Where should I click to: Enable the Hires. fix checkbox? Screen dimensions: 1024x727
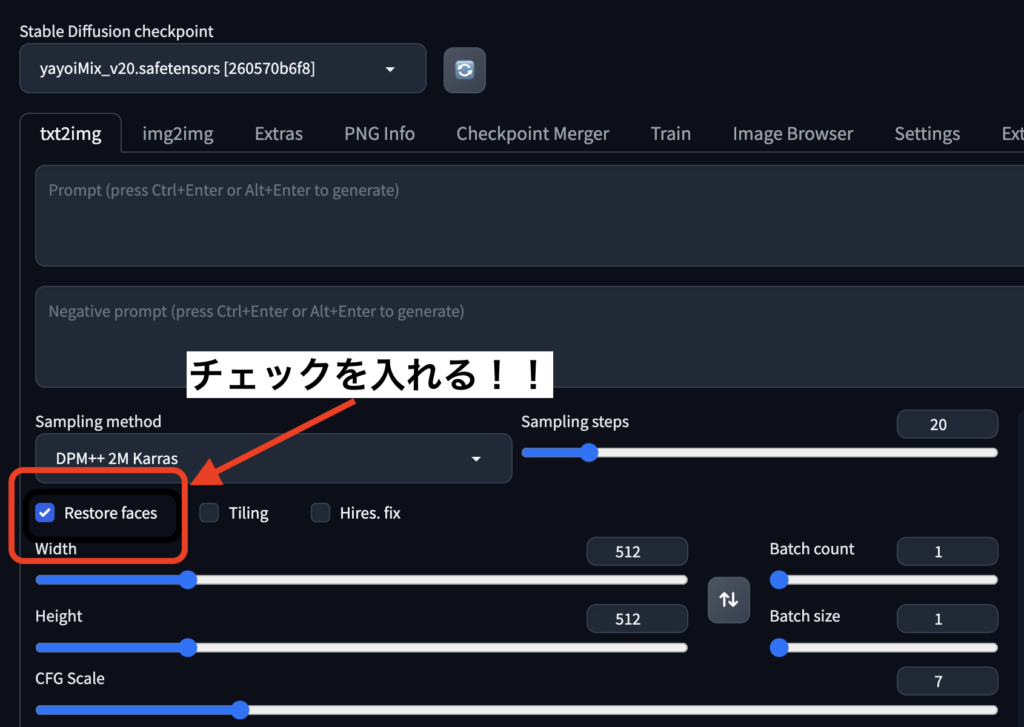[x=320, y=513]
